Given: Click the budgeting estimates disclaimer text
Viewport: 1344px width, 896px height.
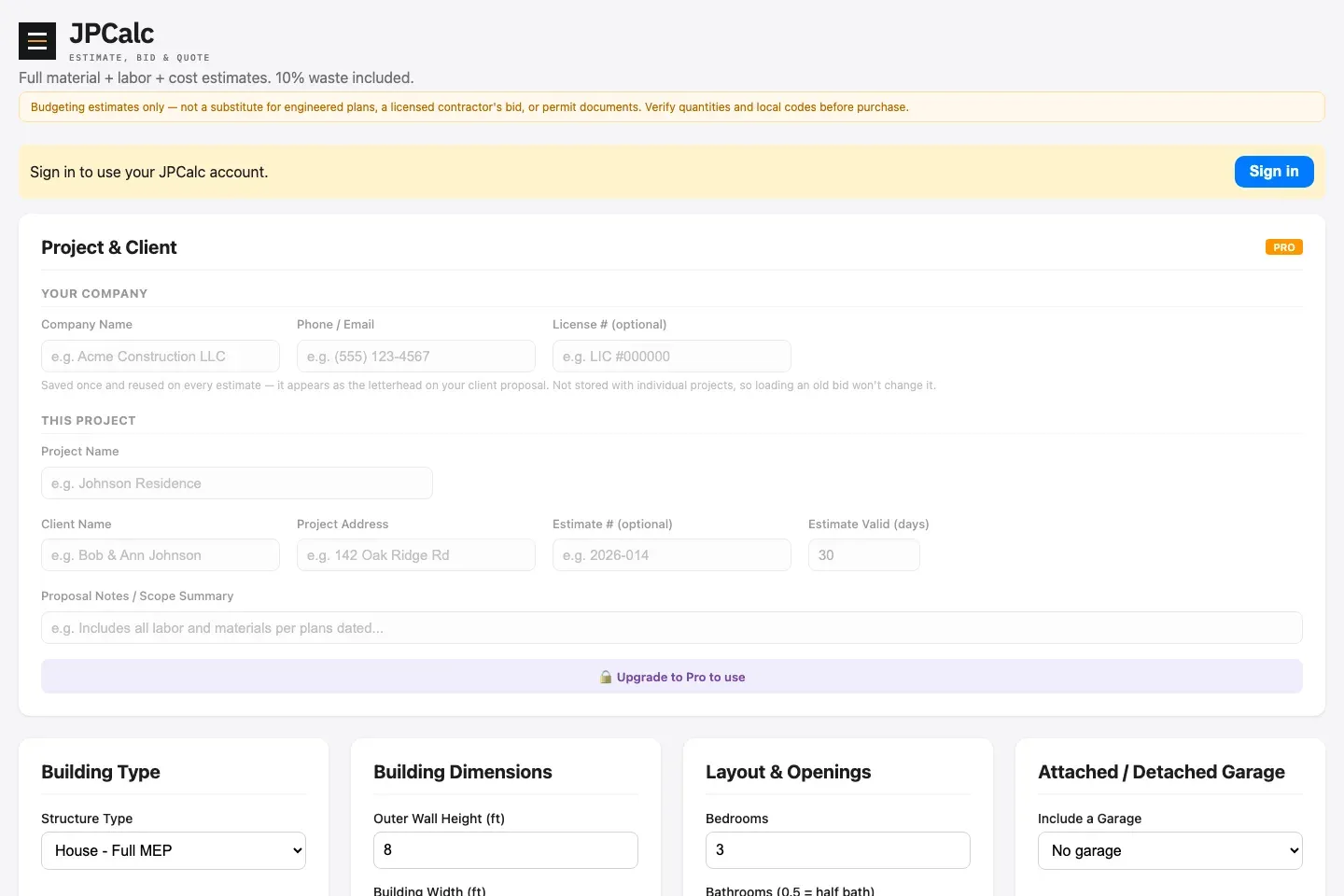Looking at the screenshot, I should click(469, 107).
